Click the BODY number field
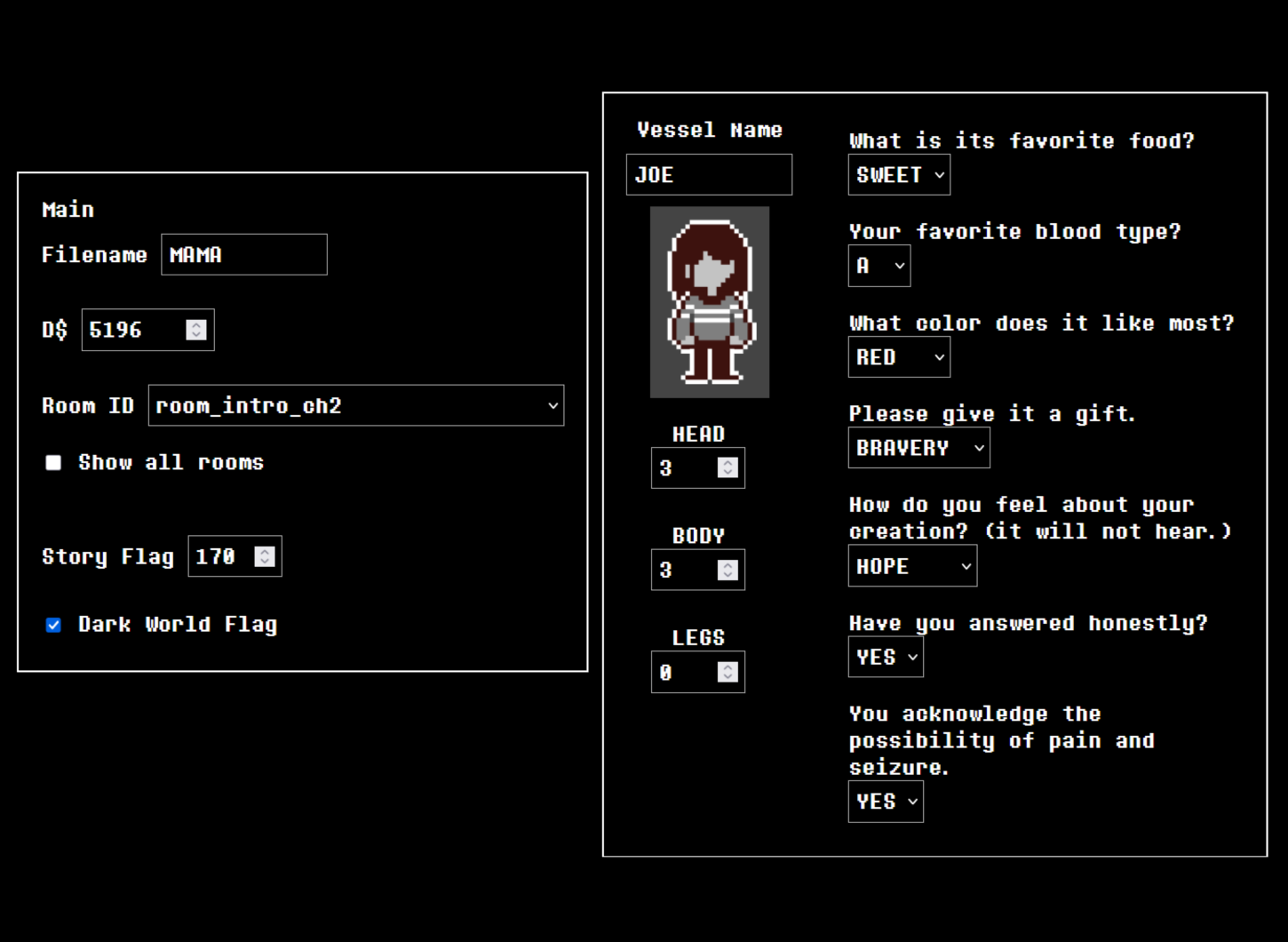The height and width of the screenshot is (942, 1288). 697,570
